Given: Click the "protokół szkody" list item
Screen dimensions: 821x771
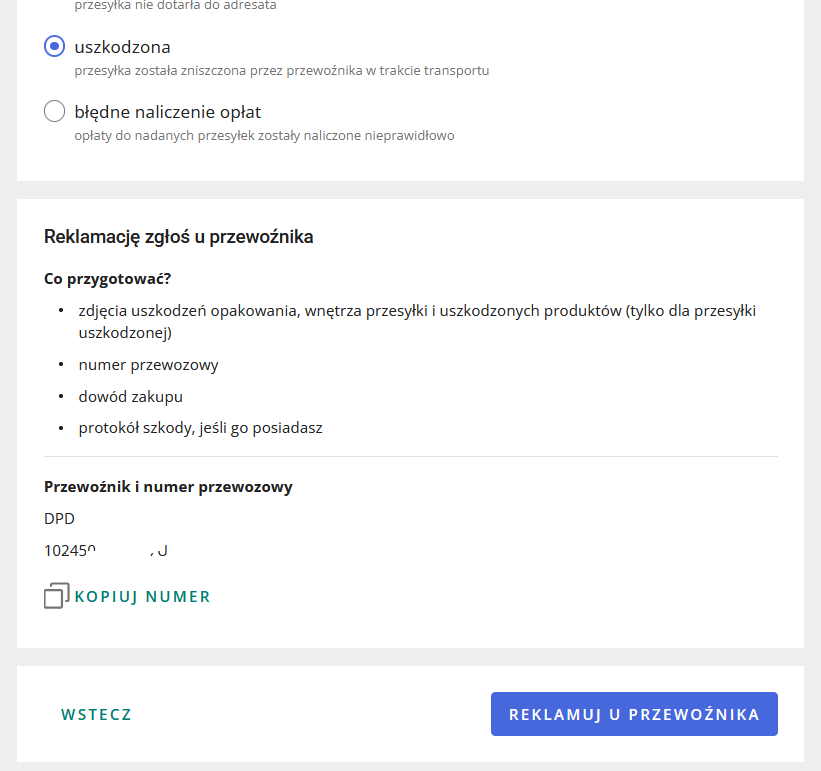Looking at the screenshot, I should 200,428.
